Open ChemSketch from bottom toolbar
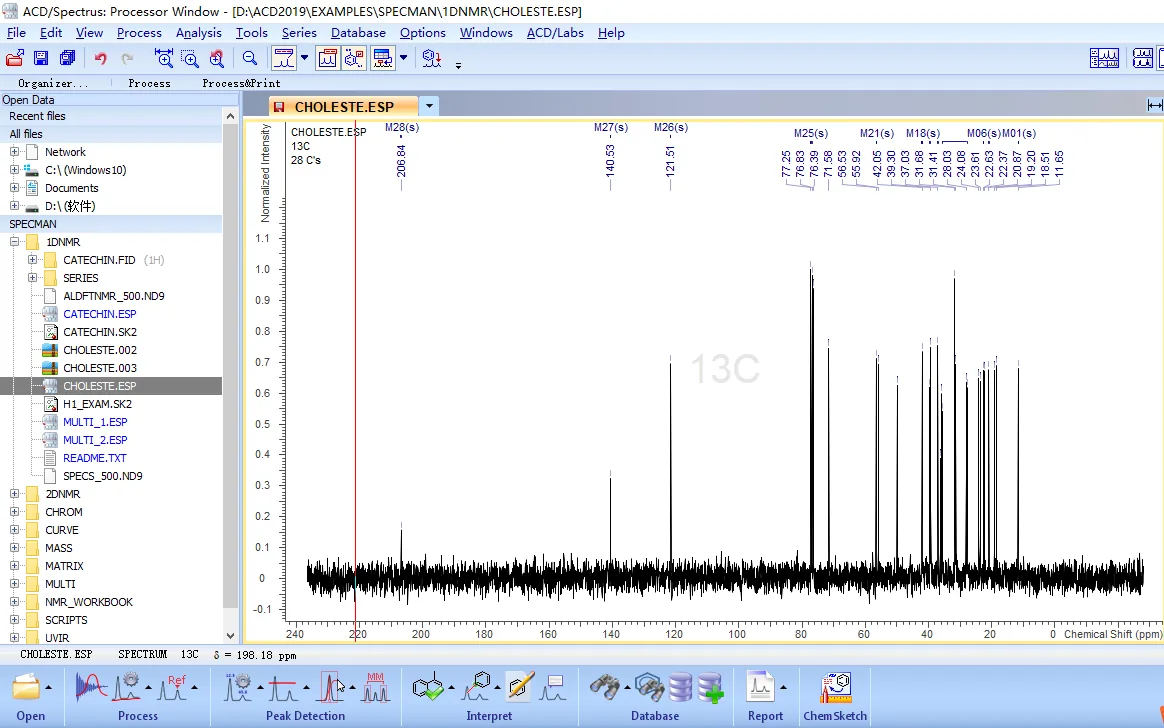Viewport: 1164px width, 728px height. [834, 696]
